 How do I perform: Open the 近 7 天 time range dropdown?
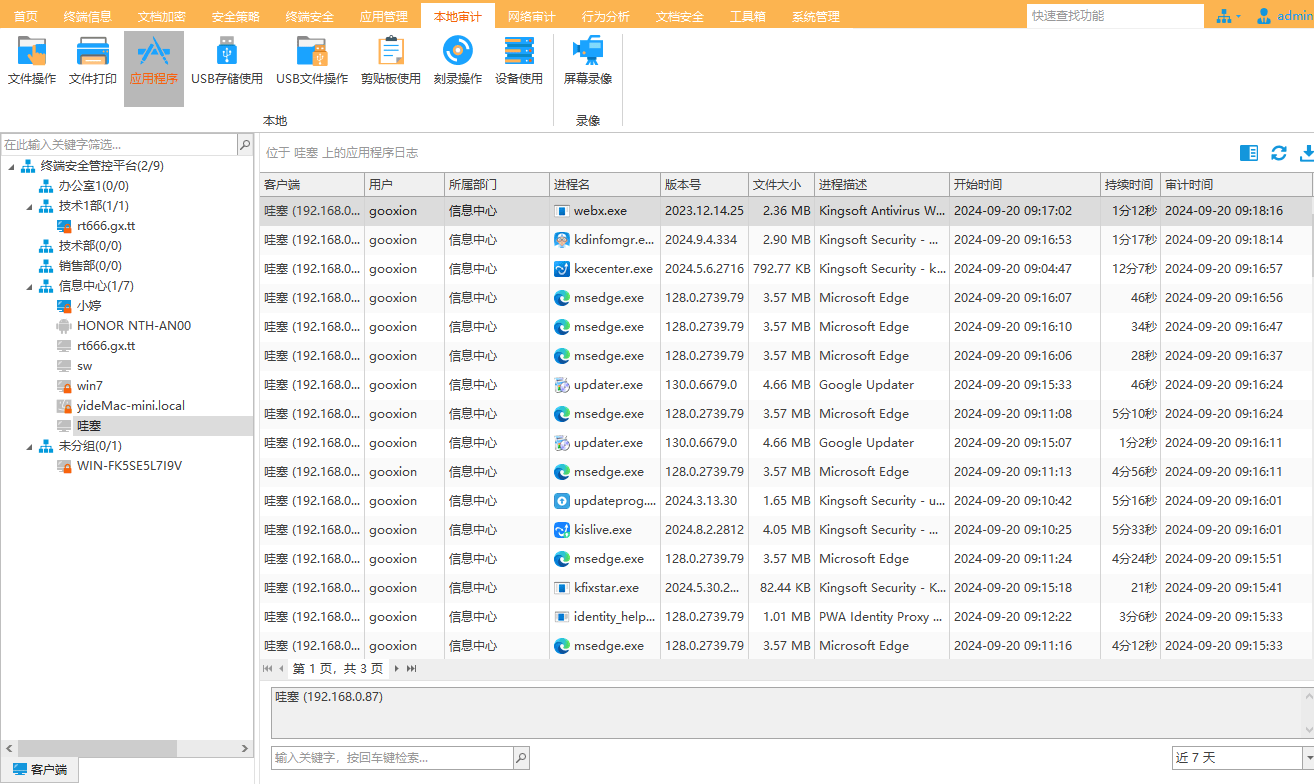tap(1307, 758)
